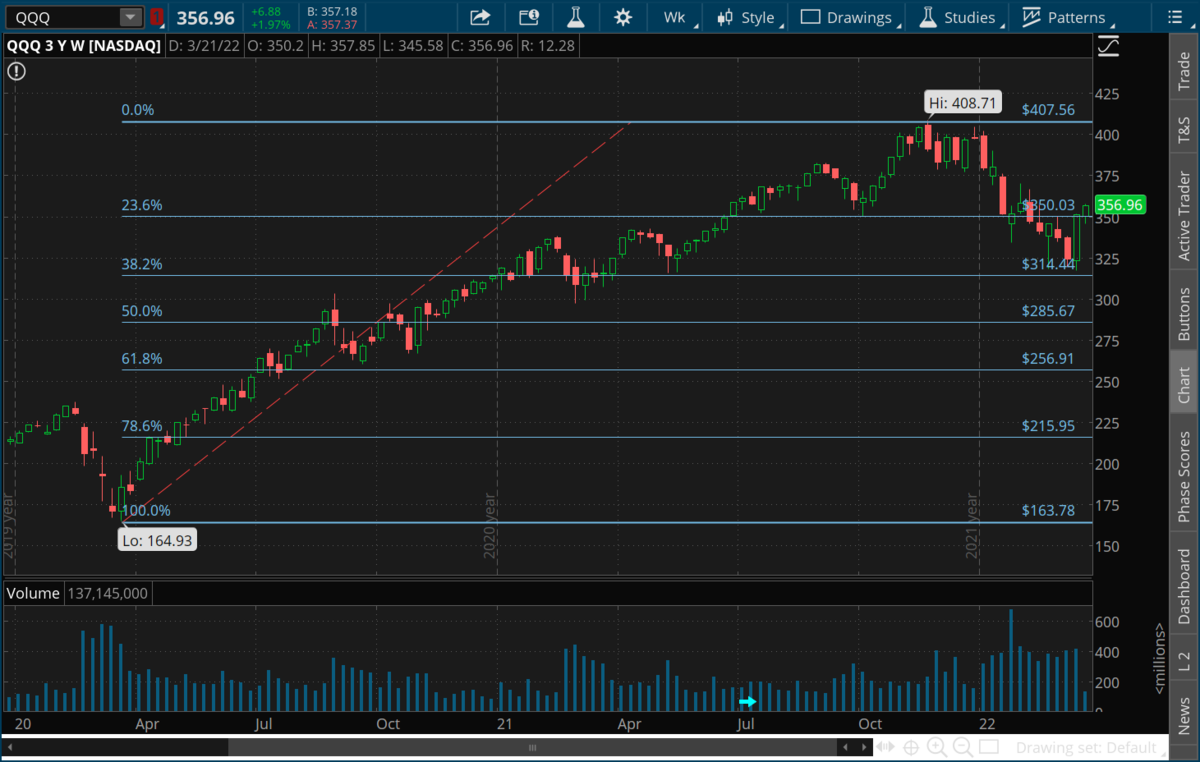The height and width of the screenshot is (762, 1200).
Task: Click the 0.0% Fibonacci level label
Action: [x=138, y=110]
